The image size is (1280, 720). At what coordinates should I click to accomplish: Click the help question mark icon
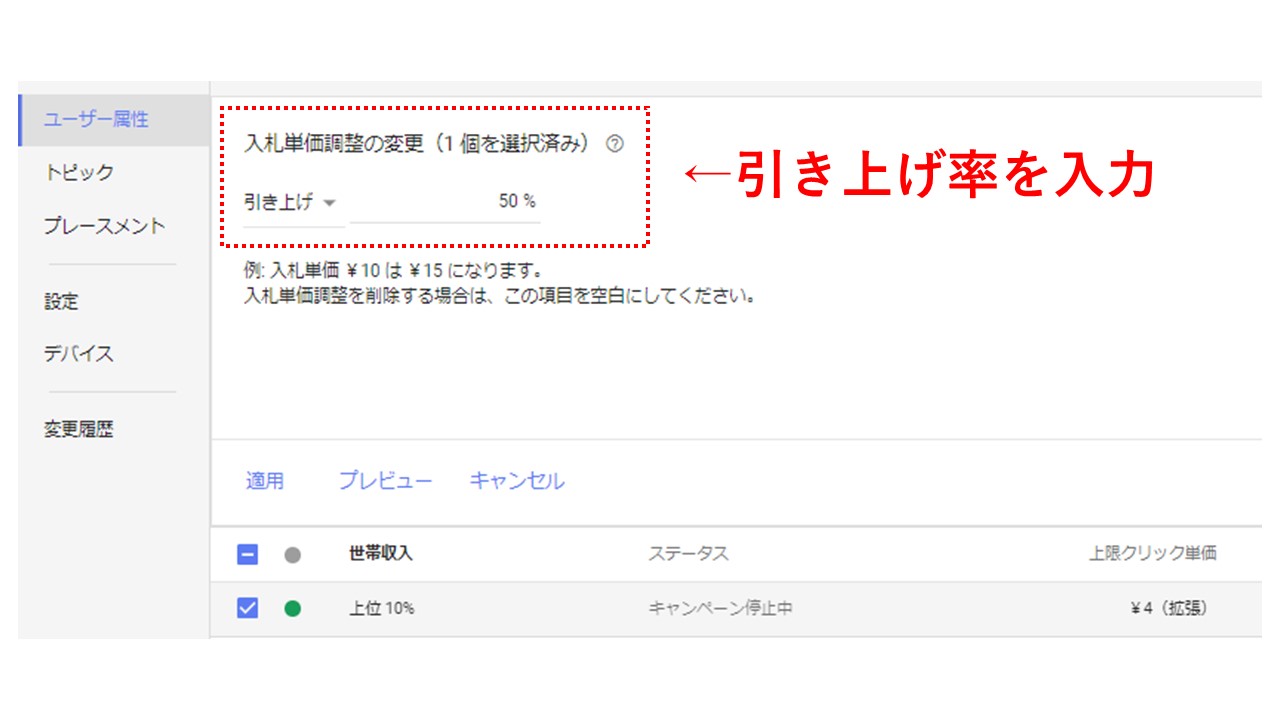pyautogui.click(x=615, y=144)
